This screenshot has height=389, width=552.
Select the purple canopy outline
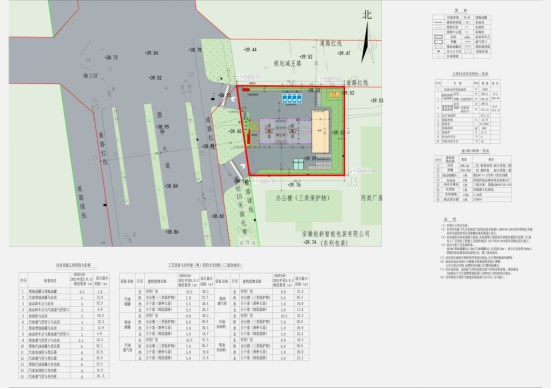[285, 131]
